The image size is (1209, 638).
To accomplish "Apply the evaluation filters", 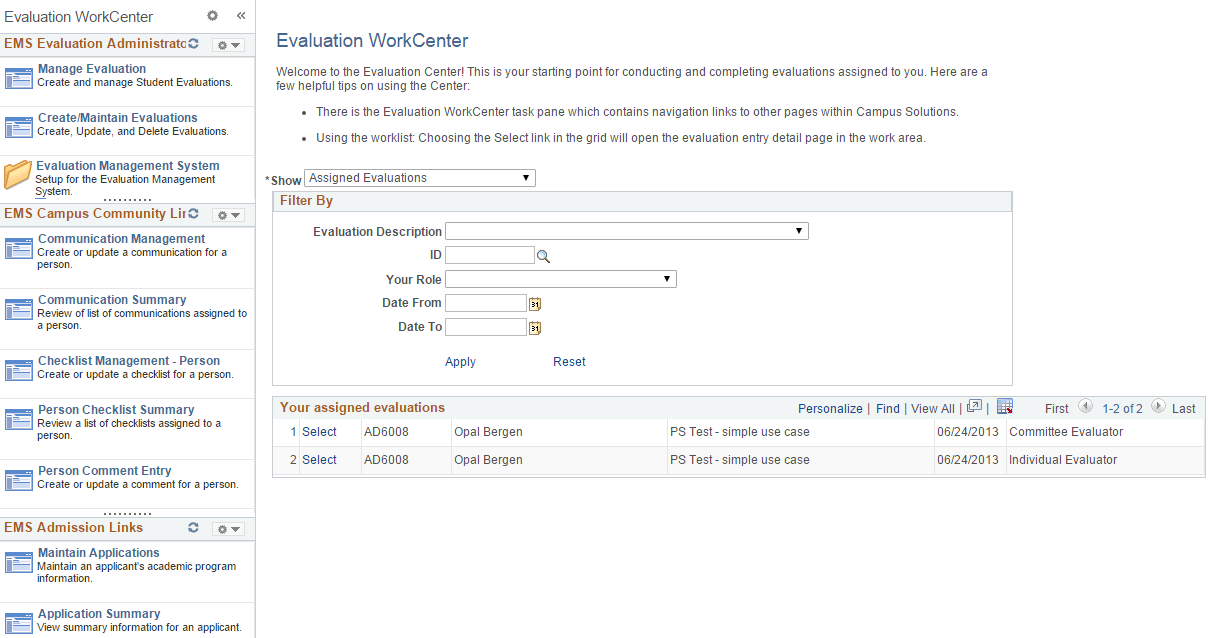I will (460, 362).
